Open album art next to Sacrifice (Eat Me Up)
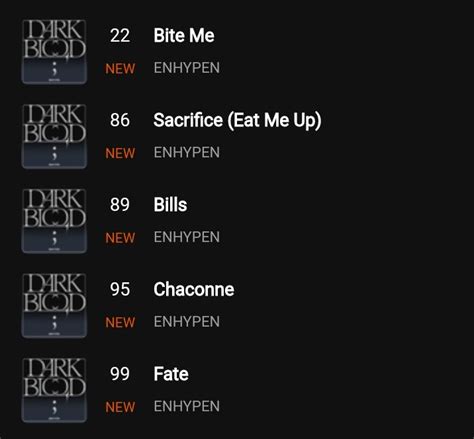The width and height of the screenshot is (474, 439). [54, 136]
